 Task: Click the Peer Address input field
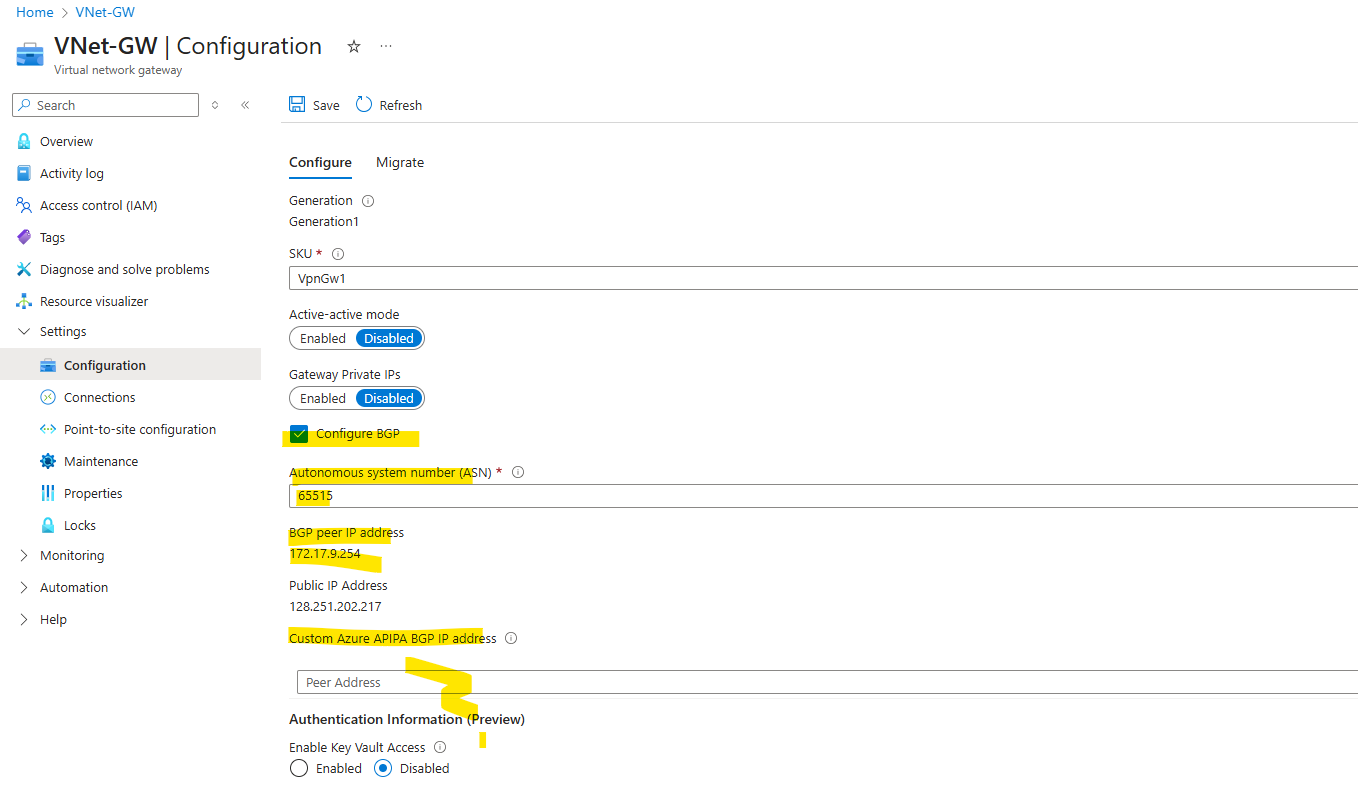pyautogui.click(x=827, y=682)
